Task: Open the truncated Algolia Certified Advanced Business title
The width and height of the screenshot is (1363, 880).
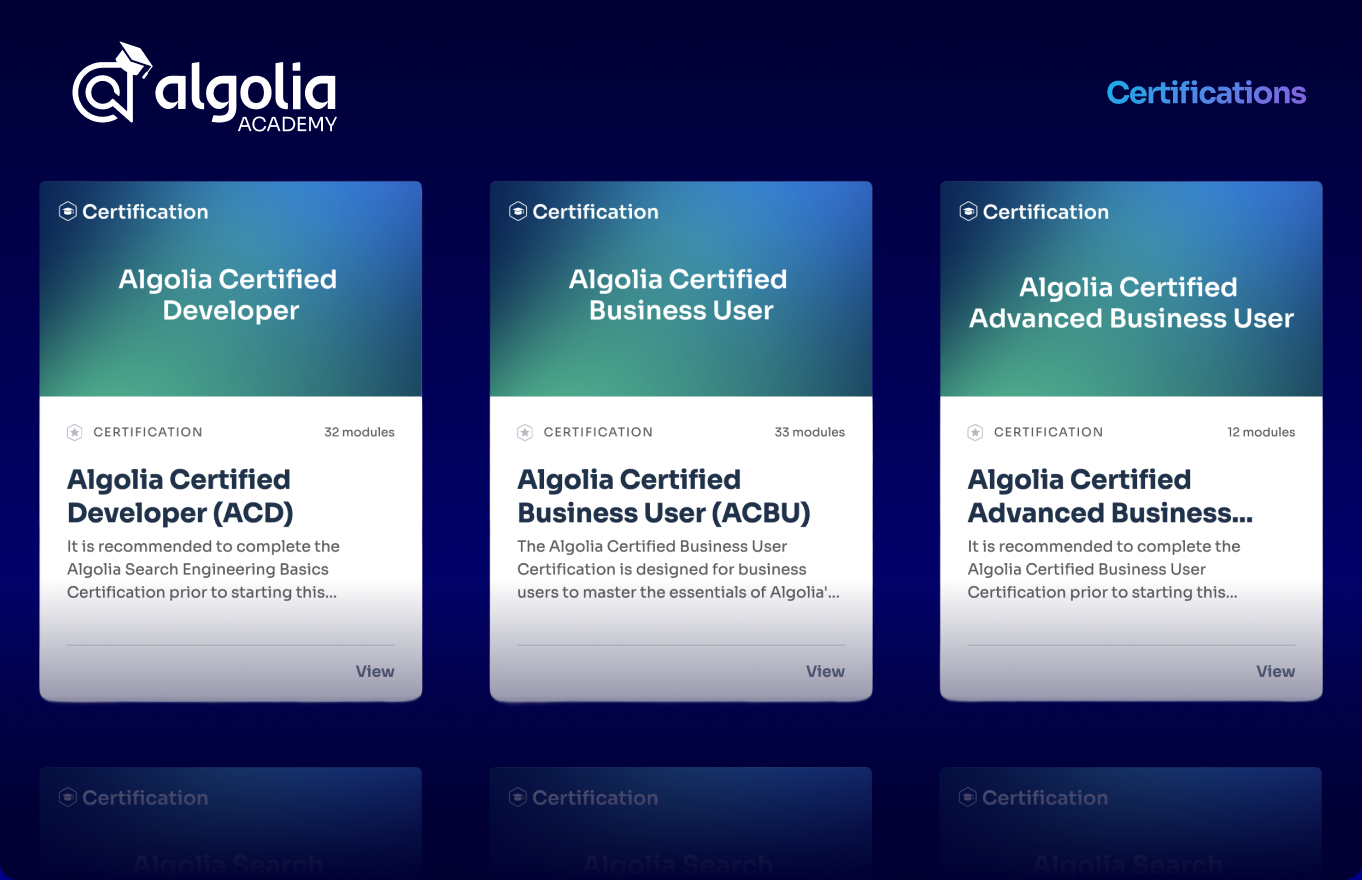Action: pyautogui.click(x=1110, y=496)
